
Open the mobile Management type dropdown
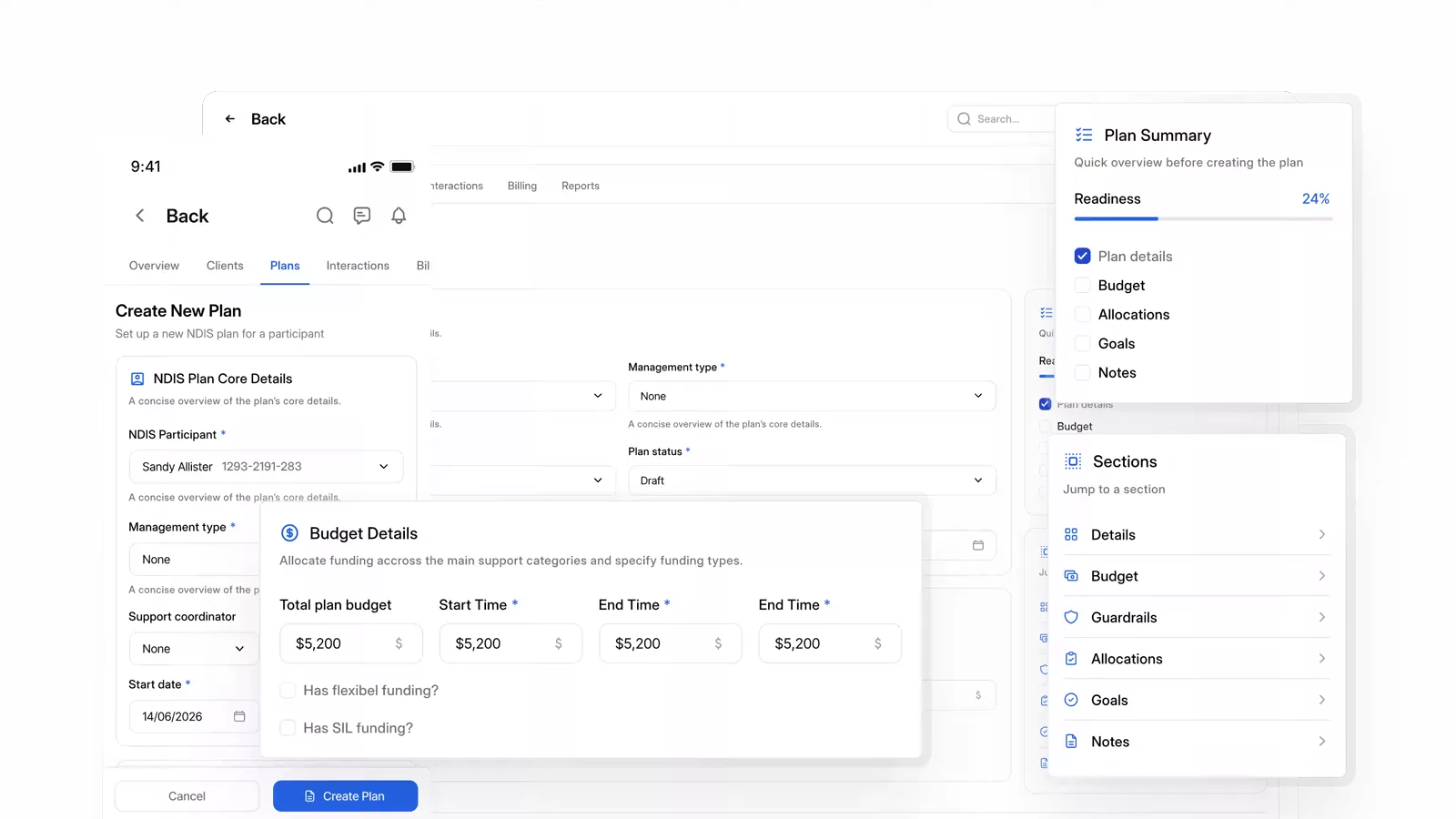195,560
